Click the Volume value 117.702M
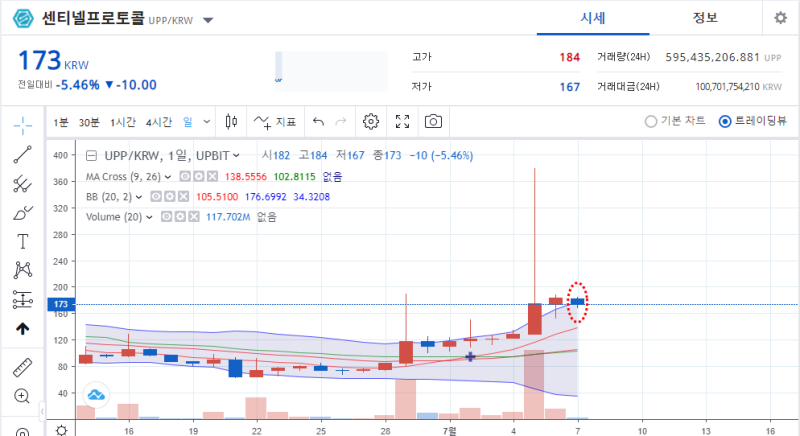The height and width of the screenshot is (436, 800). tap(228, 217)
